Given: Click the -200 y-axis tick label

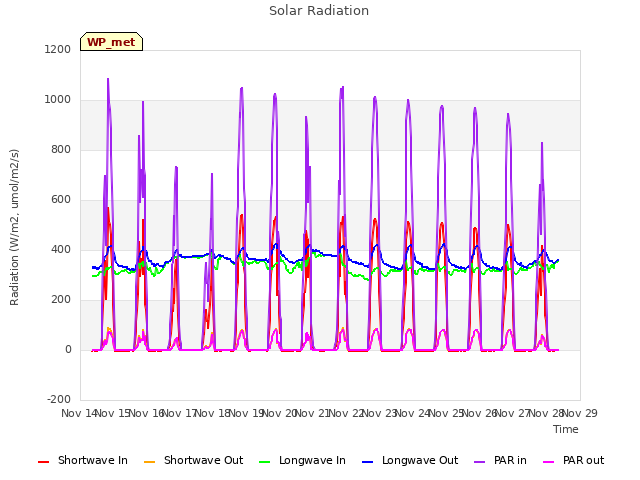Looking at the screenshot, I should pyautogui.click(x=59, y=399).
